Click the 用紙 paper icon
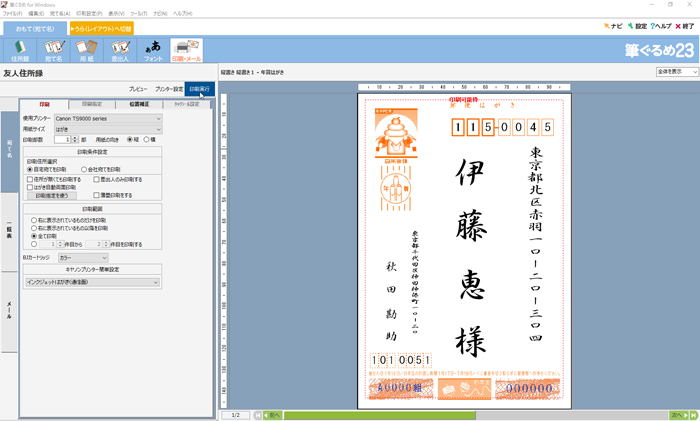 [x=87, y=49]
